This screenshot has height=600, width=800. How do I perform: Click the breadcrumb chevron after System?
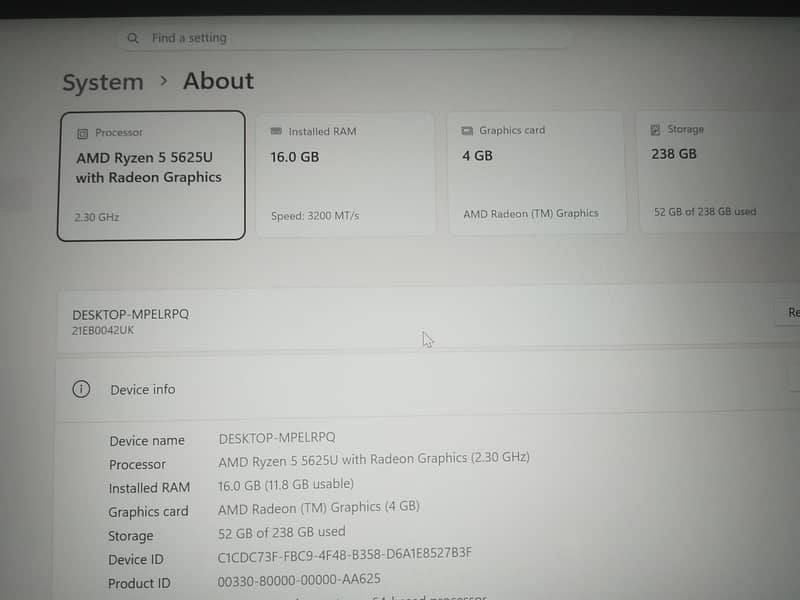(x=163, y=81)
